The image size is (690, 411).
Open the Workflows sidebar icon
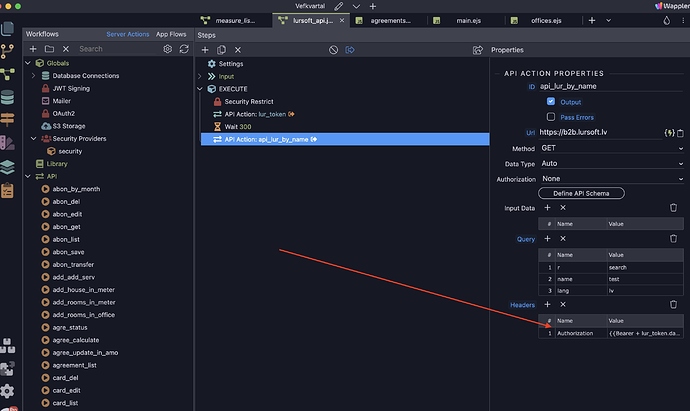(7, 74)
